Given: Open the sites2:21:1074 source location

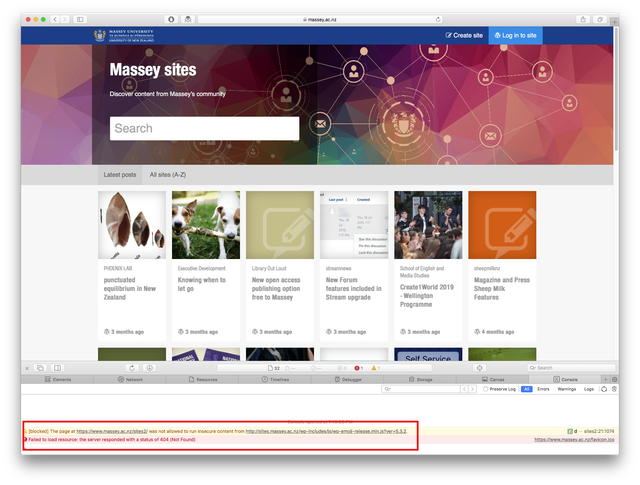Looking at the screenshot, I should click(599, 431).
